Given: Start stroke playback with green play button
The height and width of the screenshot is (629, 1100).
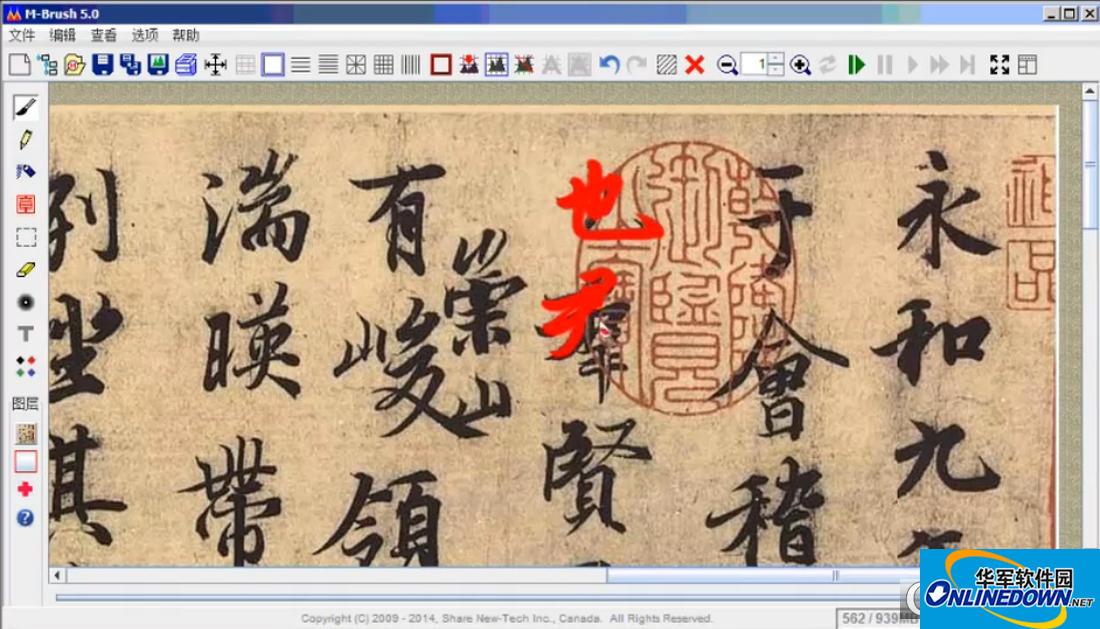Looking at the screenshot, I should tap(857, 65).
